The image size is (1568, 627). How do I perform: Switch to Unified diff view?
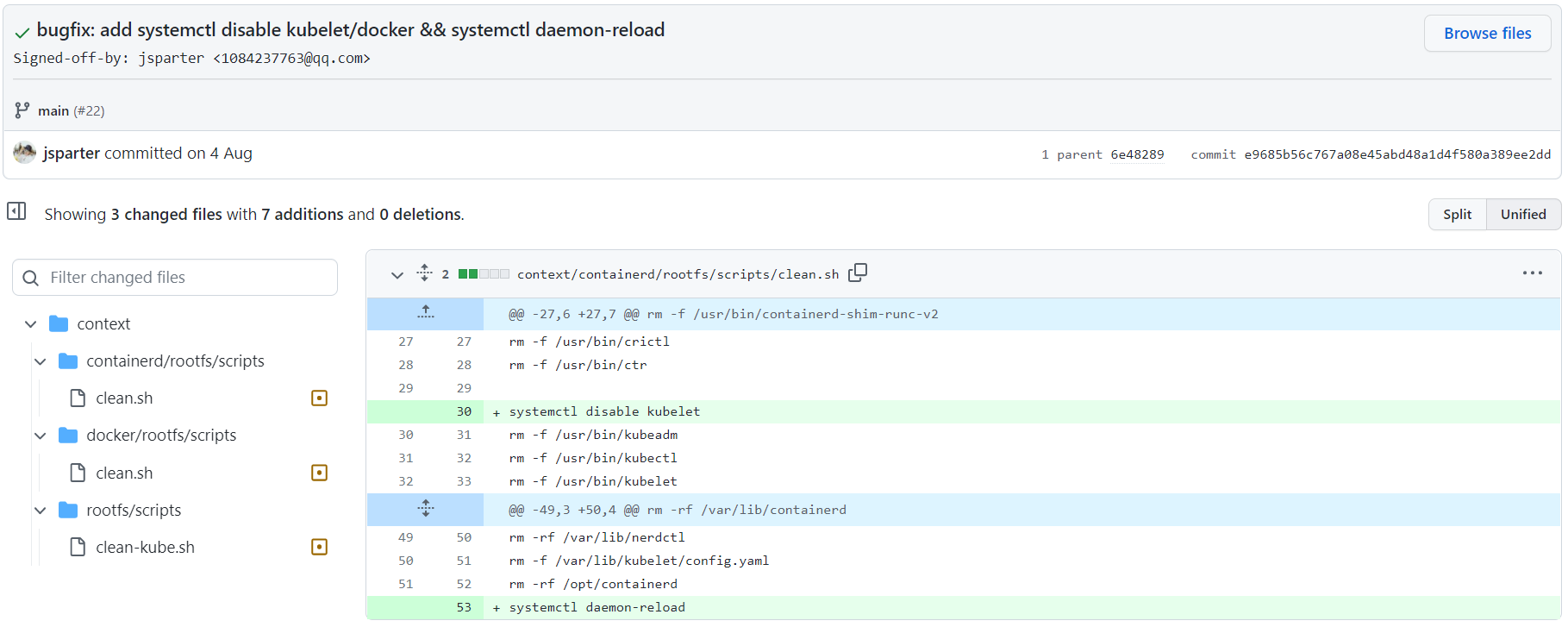(1523, 215)
